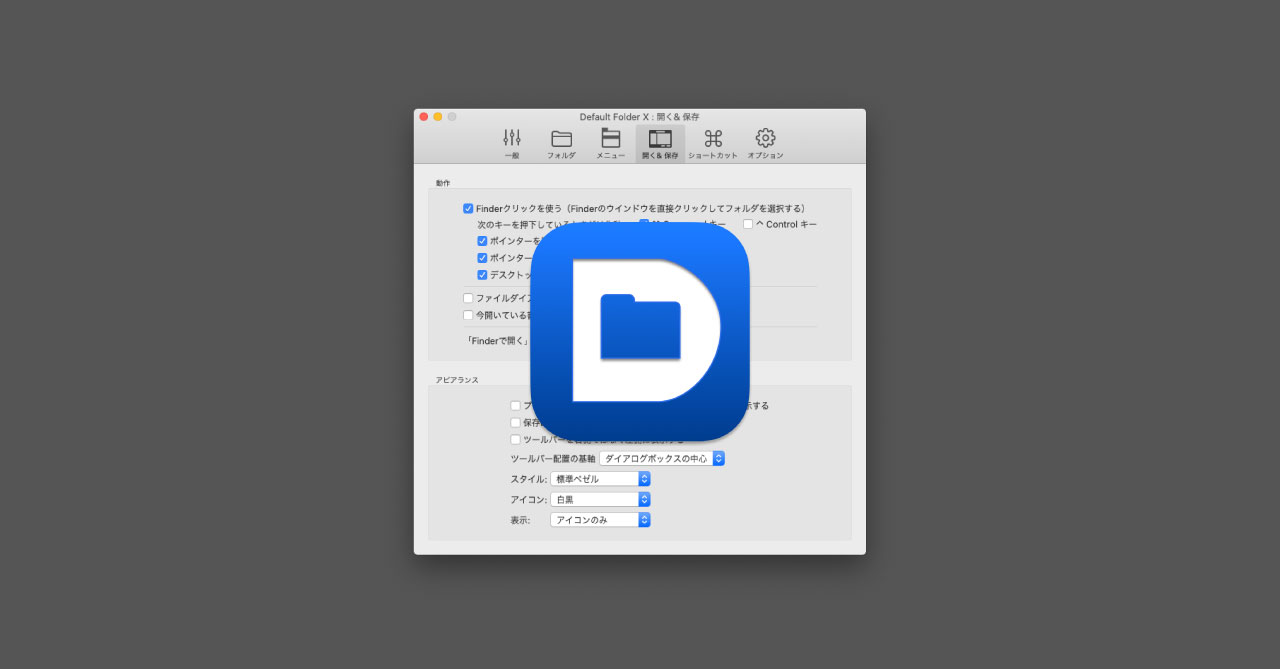Open the ツールバー配置の基軸 dropdown
This screenshot has height=669, width=1280.
tap(662, 458)
